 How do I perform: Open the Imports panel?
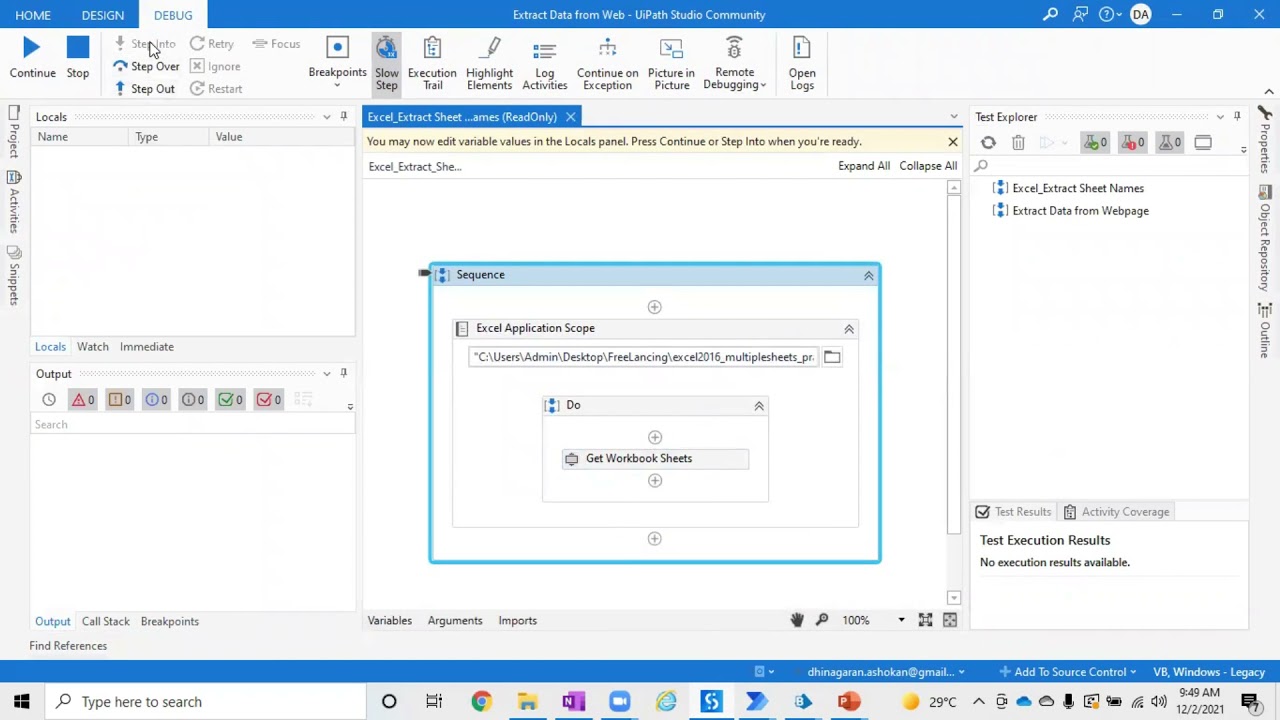518,620
